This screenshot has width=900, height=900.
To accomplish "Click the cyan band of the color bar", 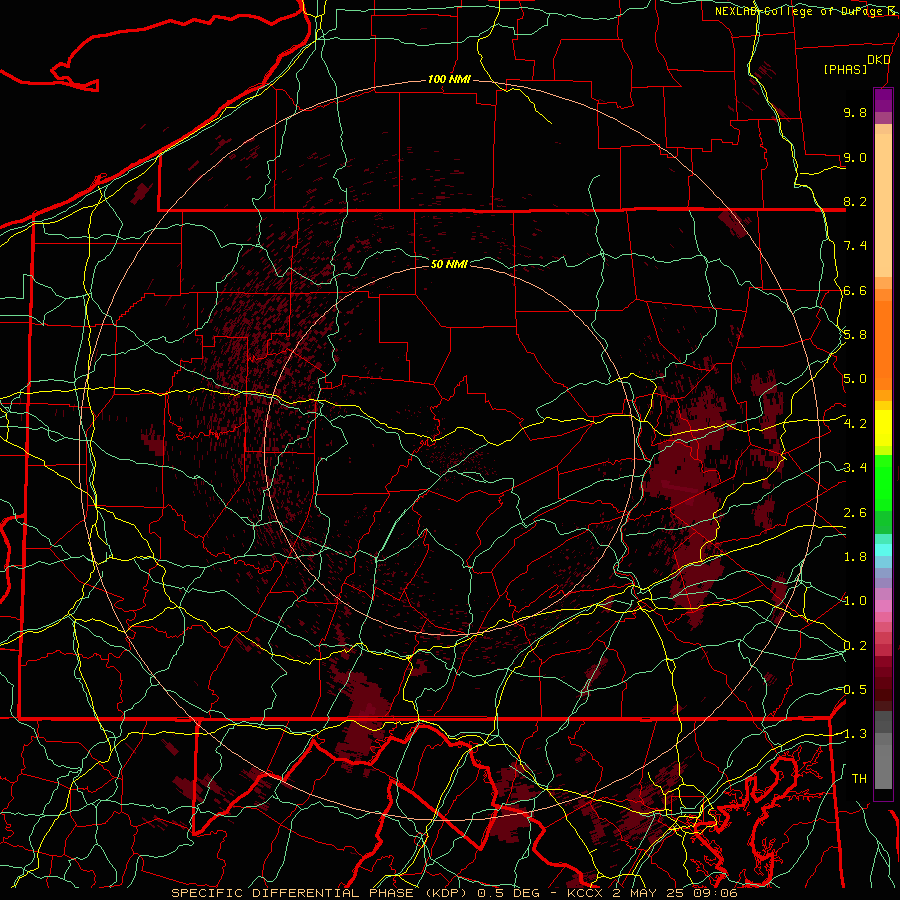I will pyautogui.click(x=883, y=550).
